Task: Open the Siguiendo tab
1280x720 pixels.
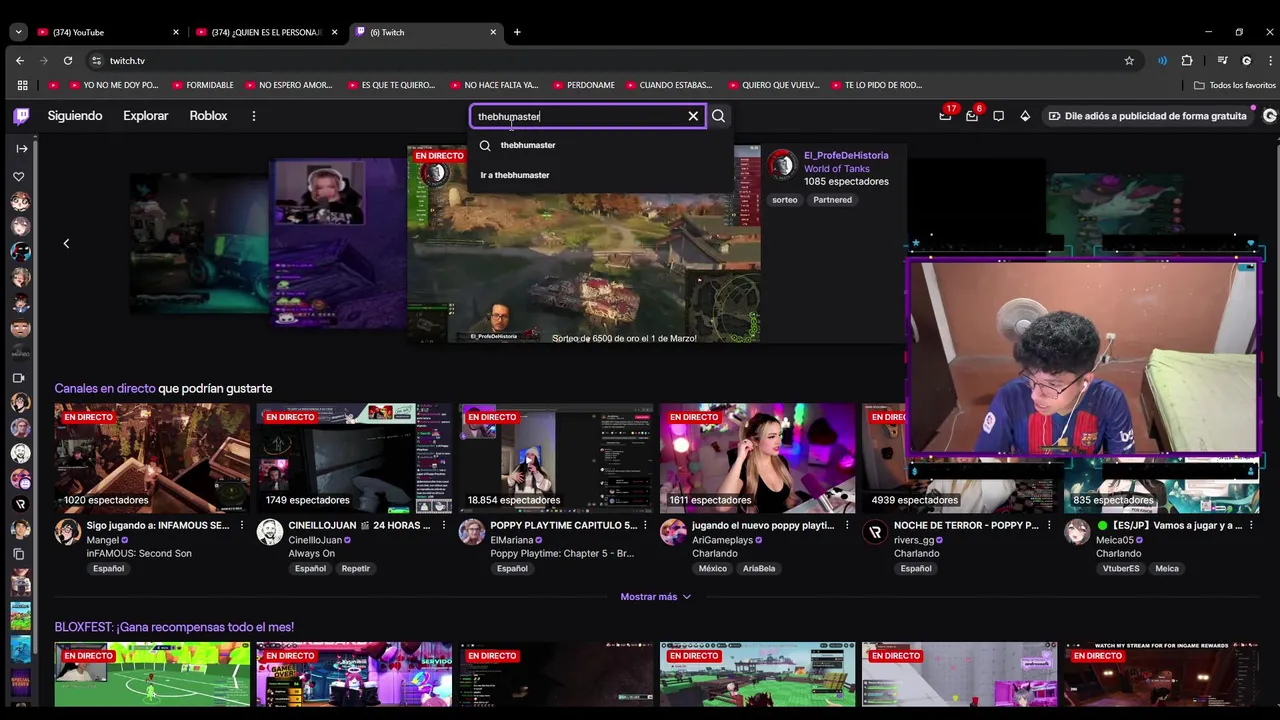Action: tap(75, 116)
